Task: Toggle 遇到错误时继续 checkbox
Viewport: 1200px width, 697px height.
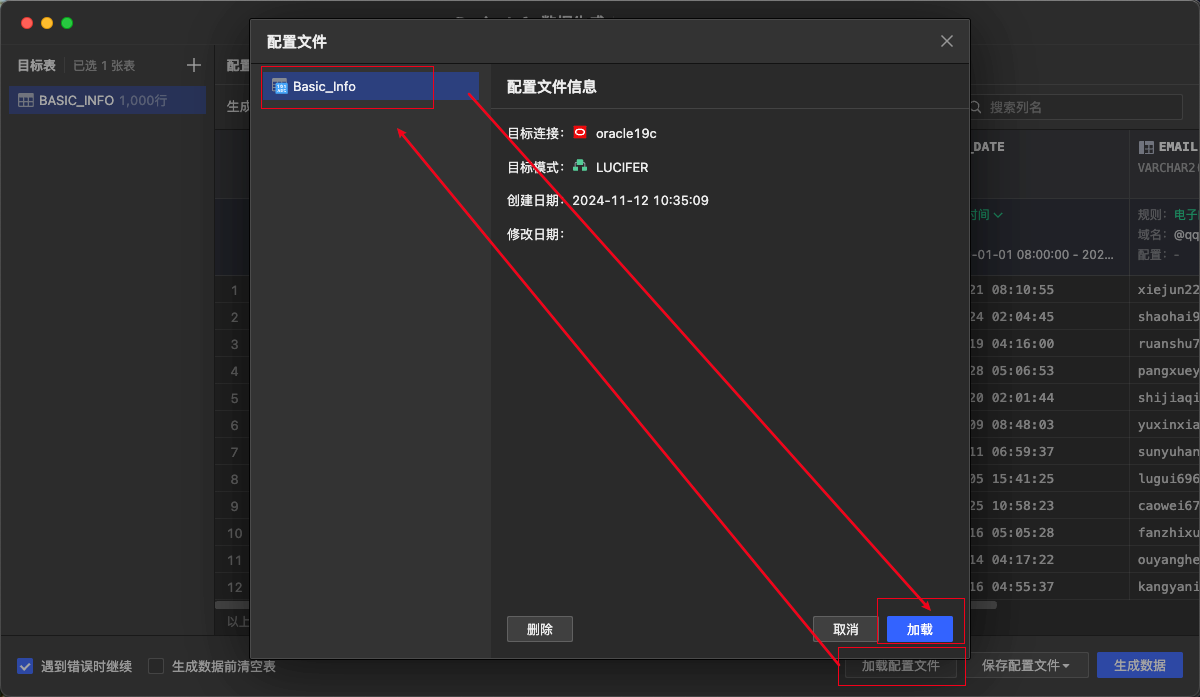Action: [x=25, y=666]
